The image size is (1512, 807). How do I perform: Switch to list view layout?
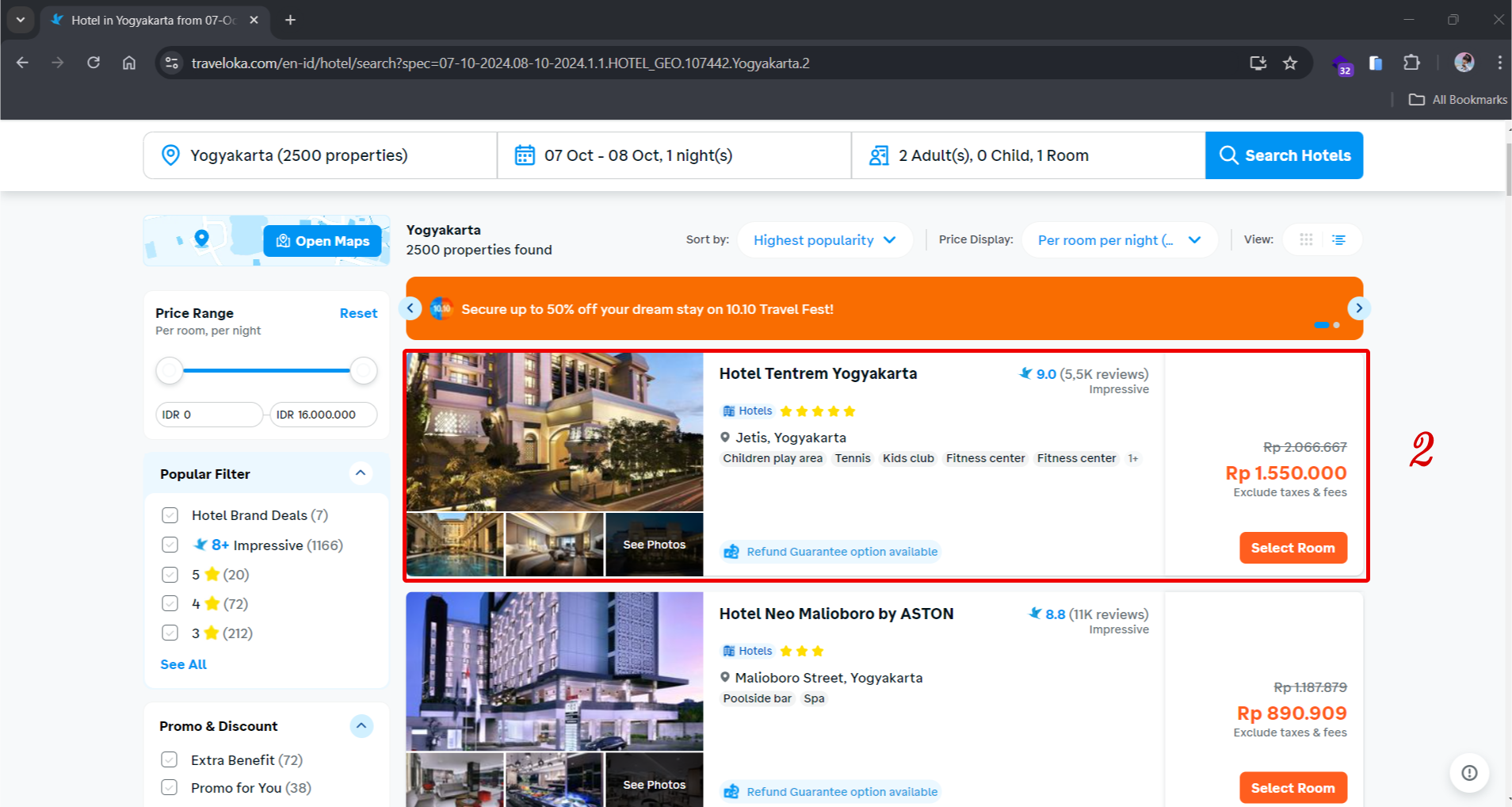(x=1338, y=239)
